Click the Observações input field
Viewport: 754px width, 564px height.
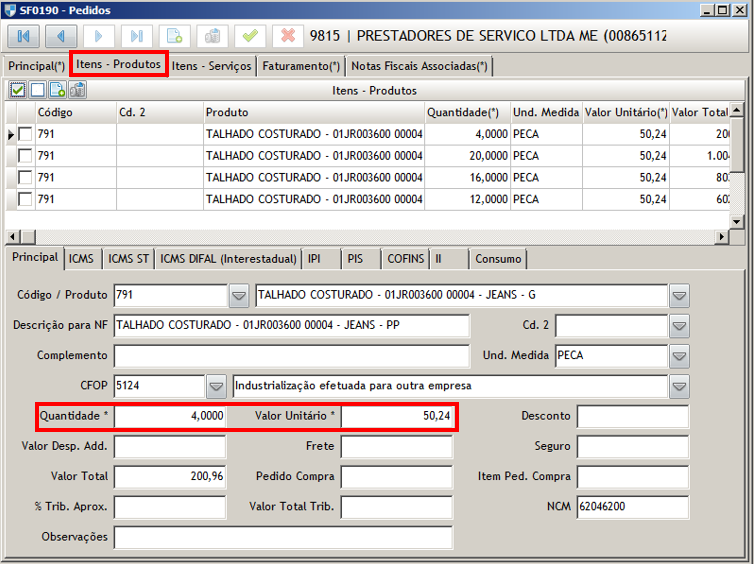tap(401, 537)
